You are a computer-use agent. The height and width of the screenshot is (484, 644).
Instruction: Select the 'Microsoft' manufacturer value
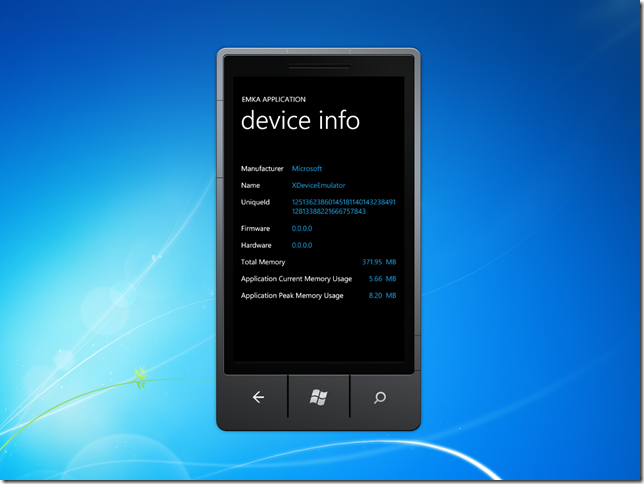pos(307,168)
